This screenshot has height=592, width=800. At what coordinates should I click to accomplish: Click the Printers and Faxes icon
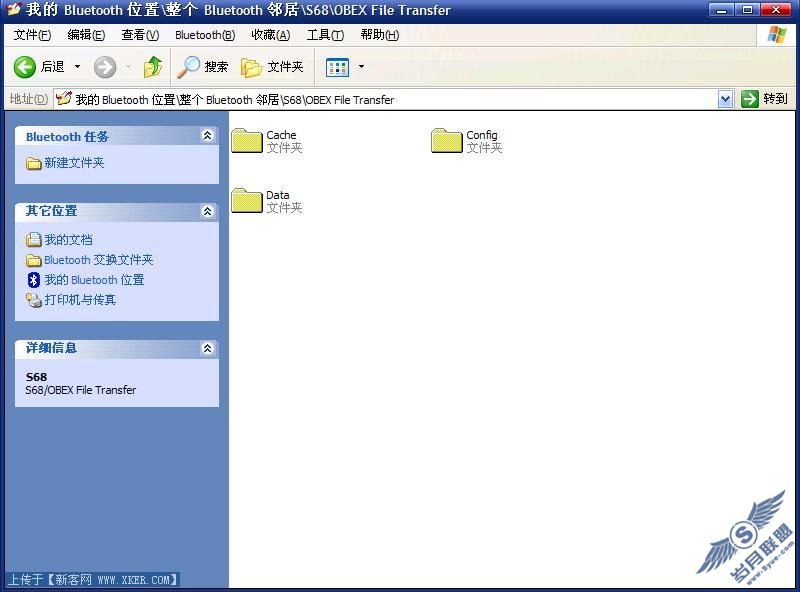[x=34, y=300]
